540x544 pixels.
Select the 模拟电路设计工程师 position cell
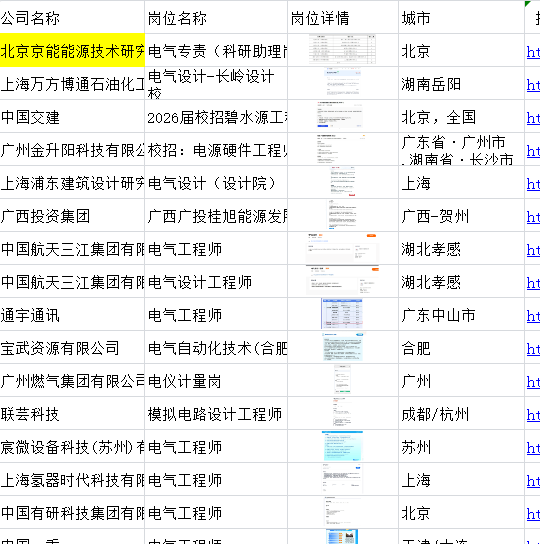tap(216, 413)
